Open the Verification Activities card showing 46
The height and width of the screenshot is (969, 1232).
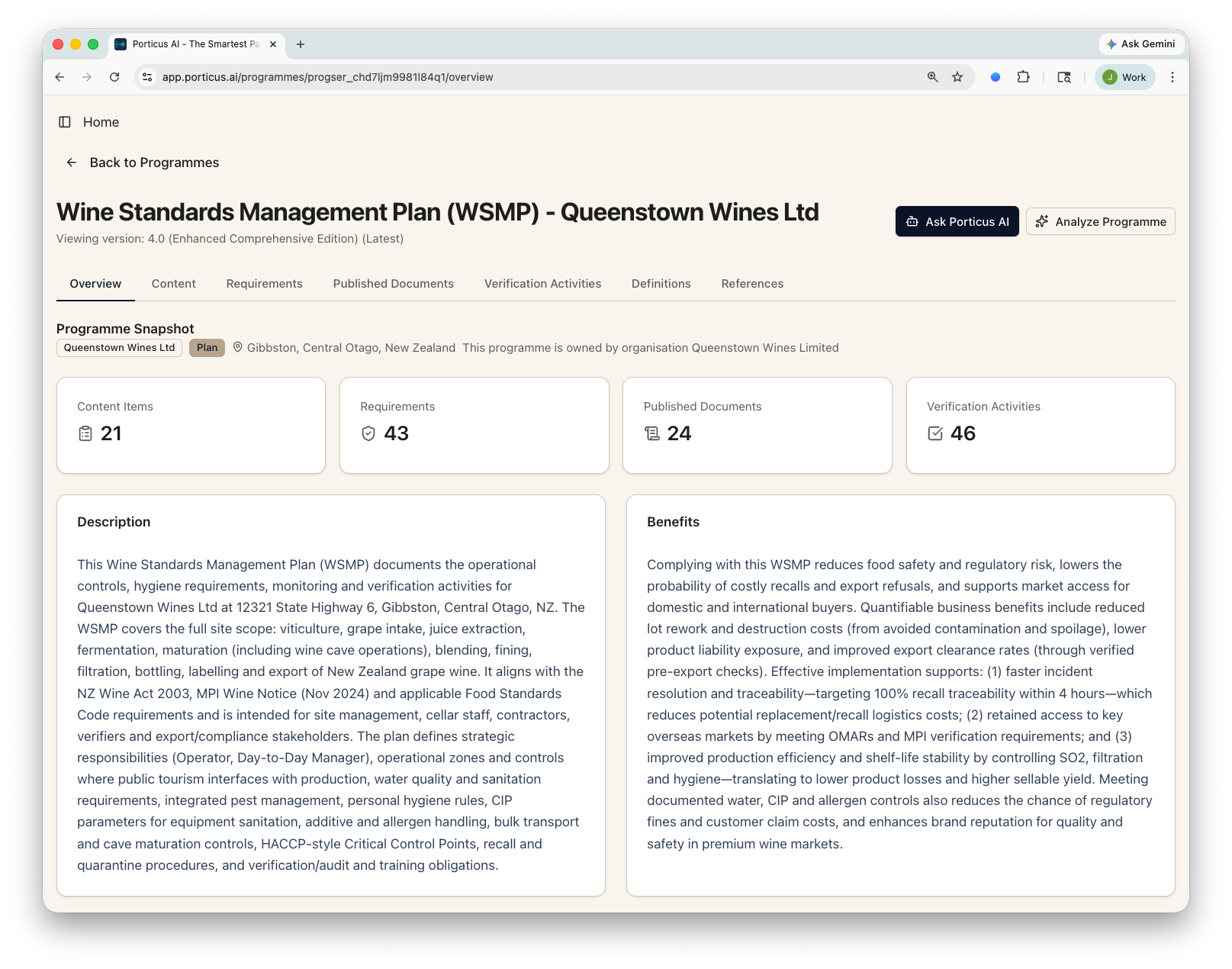click(x=1041, y=425)
